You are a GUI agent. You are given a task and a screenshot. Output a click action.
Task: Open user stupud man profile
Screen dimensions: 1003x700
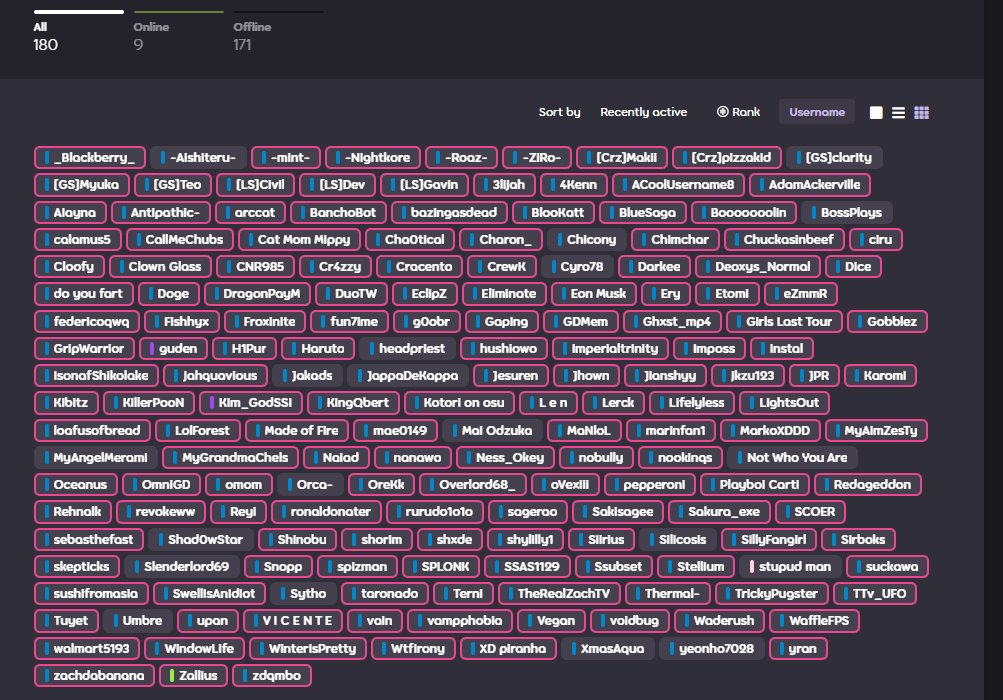tap(790, 566)
